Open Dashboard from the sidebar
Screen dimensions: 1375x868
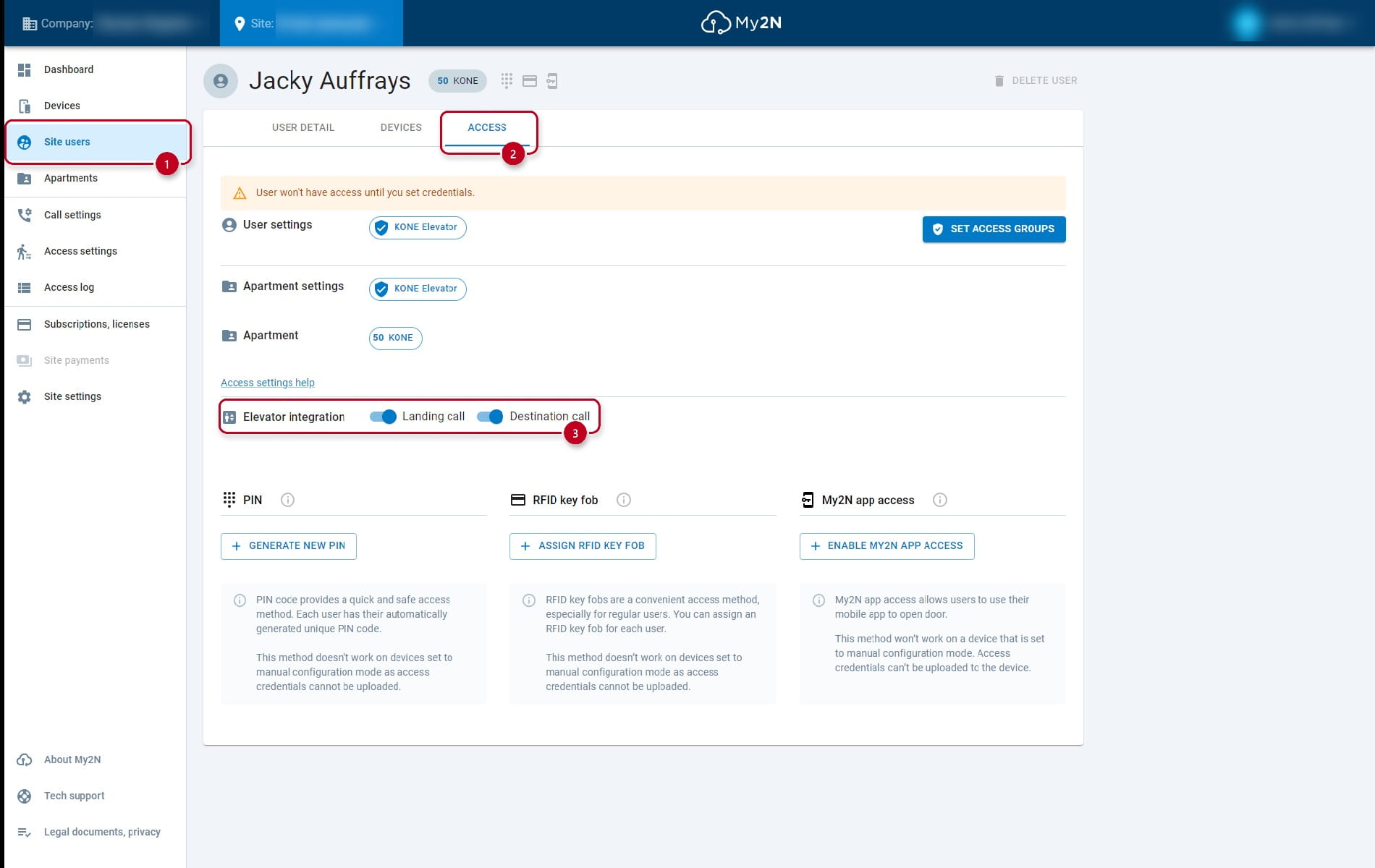pyautogui.click(x=96, y=69)
